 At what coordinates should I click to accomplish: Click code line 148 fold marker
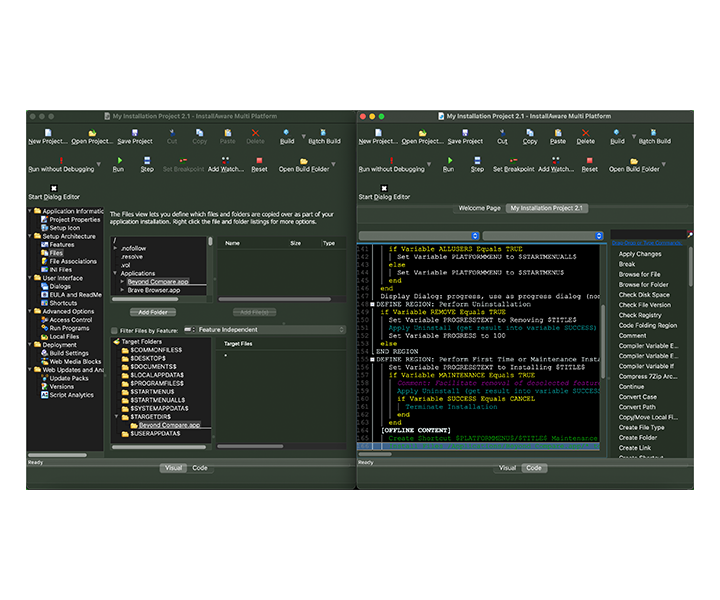coord(372,304)
